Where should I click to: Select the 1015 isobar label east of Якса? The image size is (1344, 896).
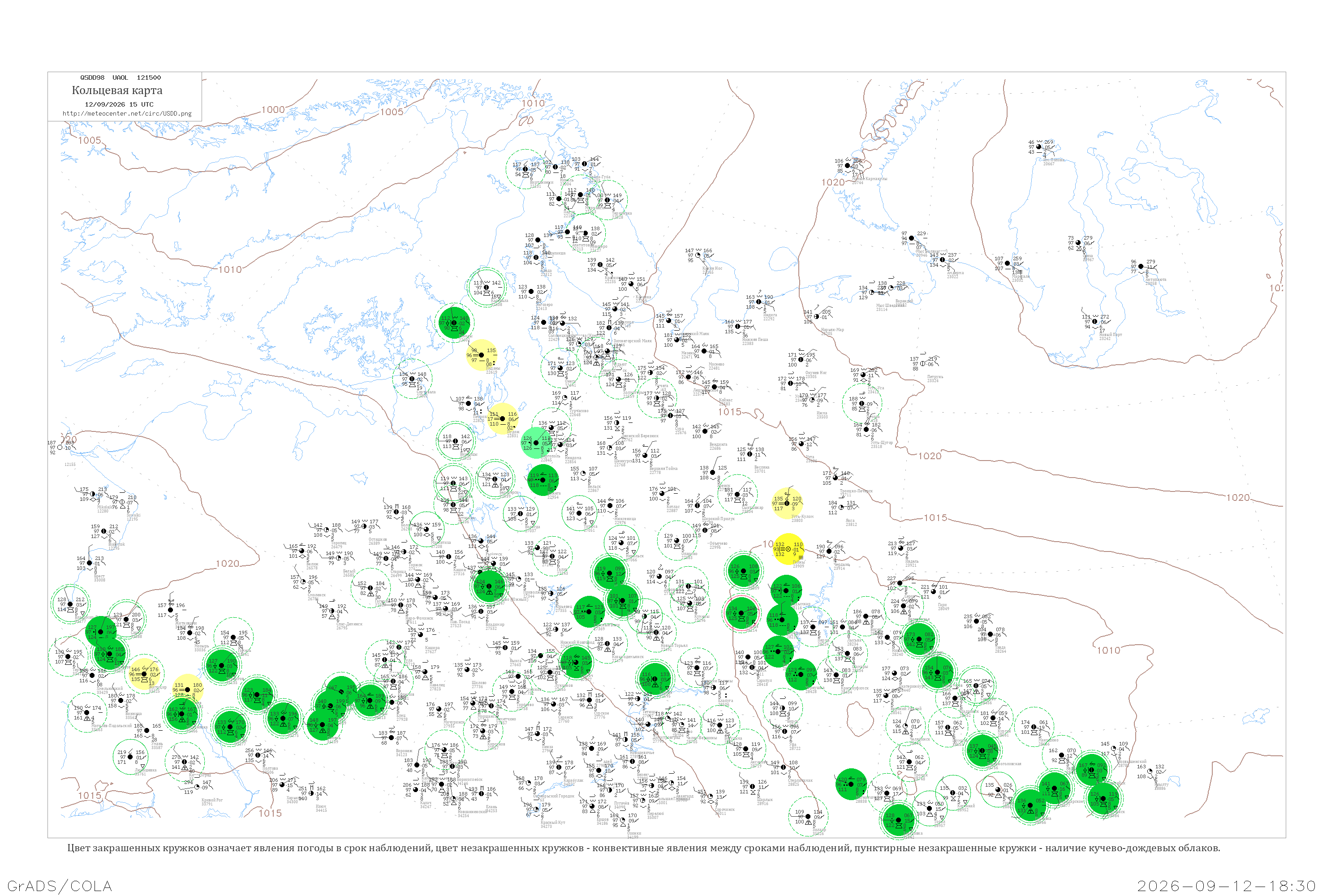click(935, 518)
